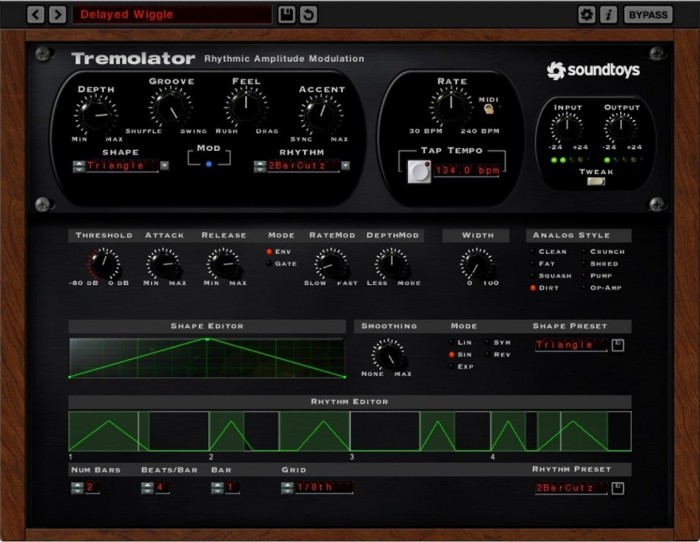Save preset using floppy disk icon in top bar

287,14
